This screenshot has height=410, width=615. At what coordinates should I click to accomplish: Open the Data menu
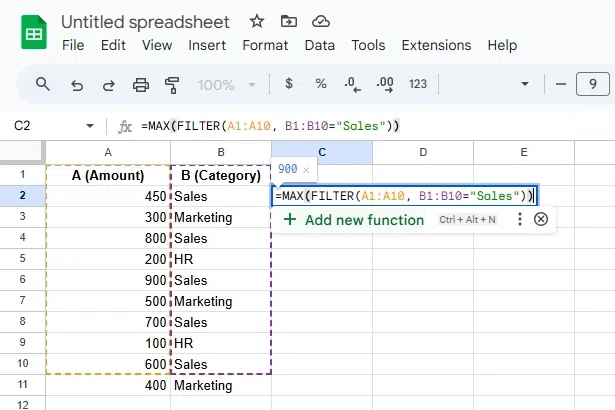[x=320, y=45]
